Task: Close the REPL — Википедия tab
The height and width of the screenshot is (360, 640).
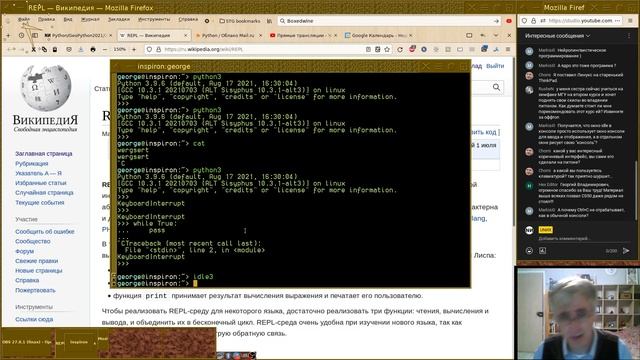Action: point(185,36)
